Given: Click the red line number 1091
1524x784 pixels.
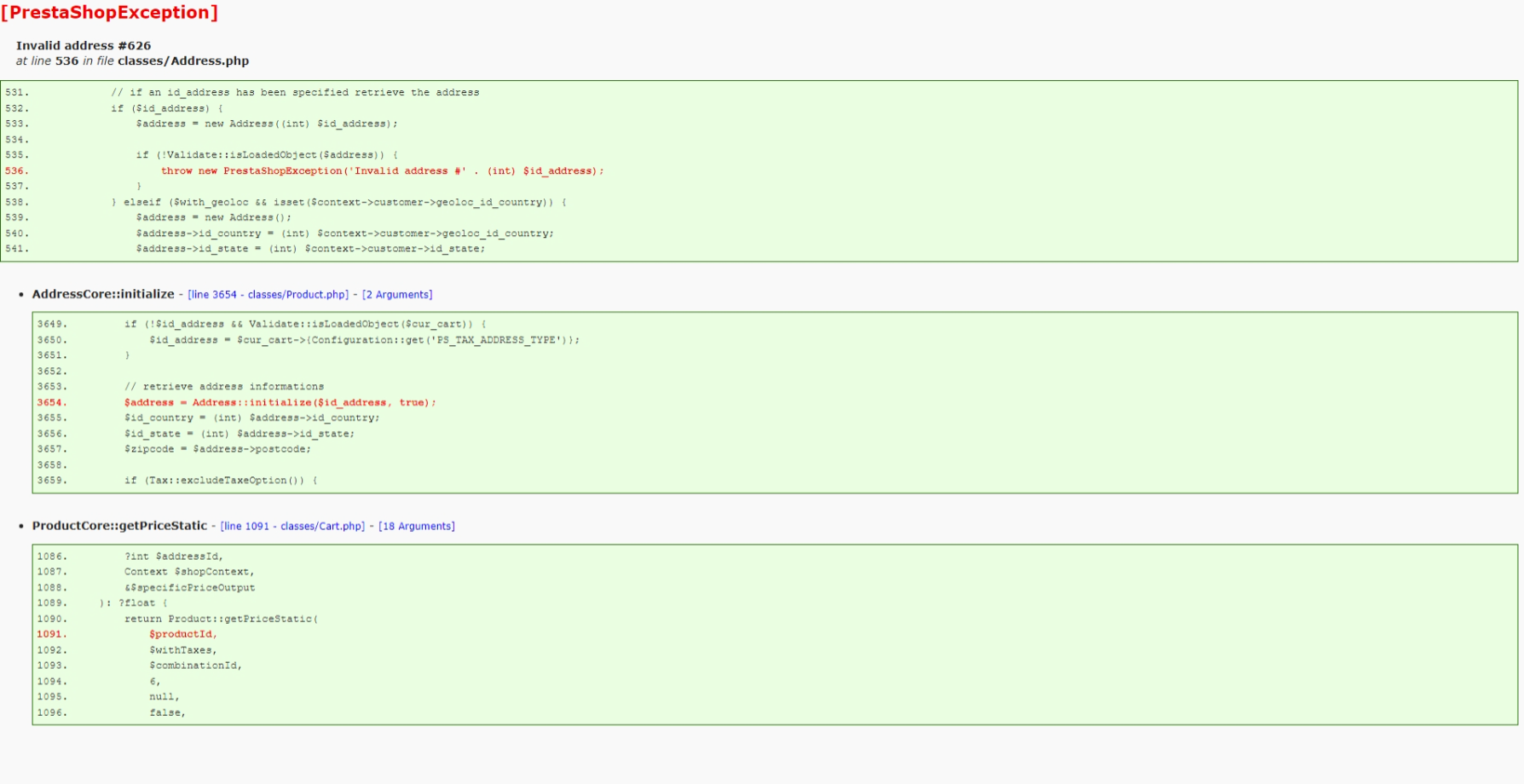Looking at the screenshot, I should click(52, 635).
